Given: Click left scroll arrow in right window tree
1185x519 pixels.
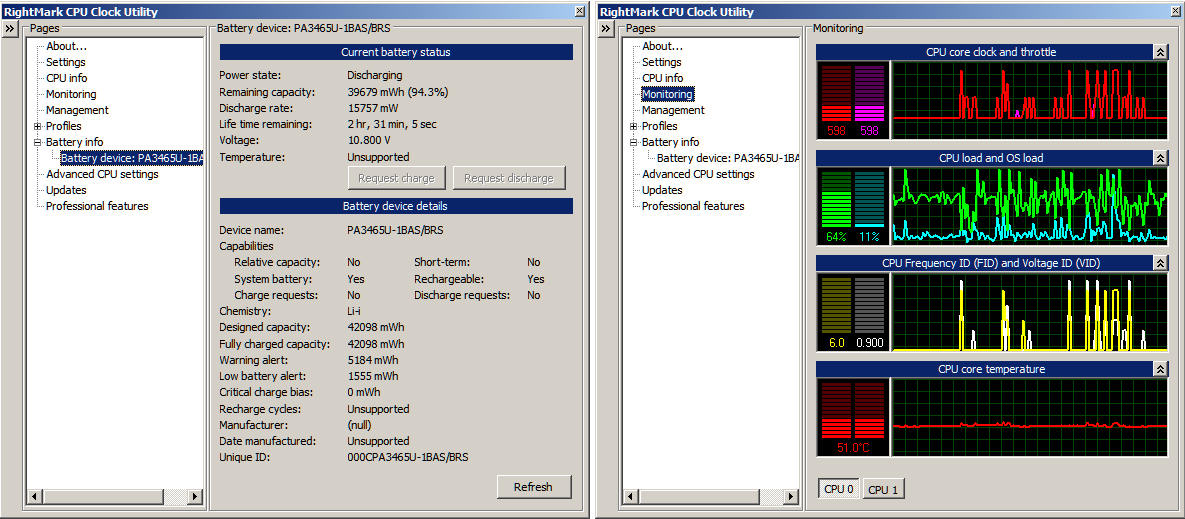Looking at the screenshot, I should click(x=630, y=497).
